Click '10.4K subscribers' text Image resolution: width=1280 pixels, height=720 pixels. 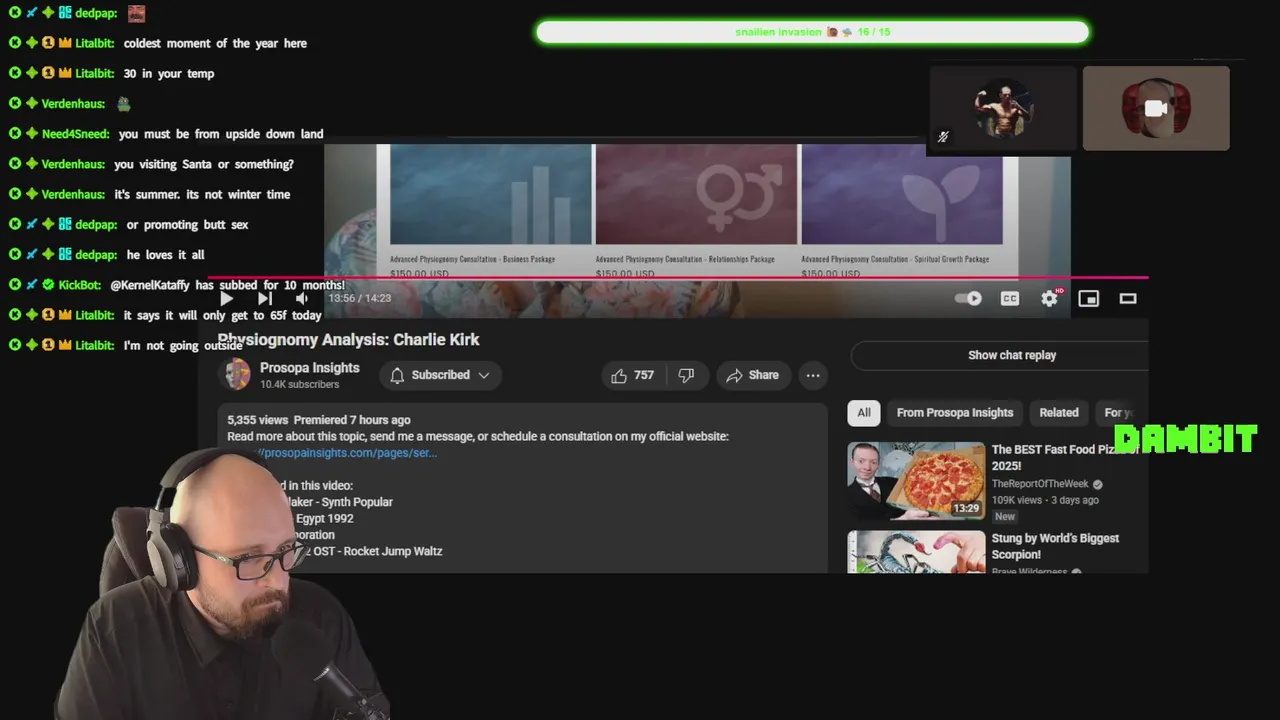tap(300, 385)
